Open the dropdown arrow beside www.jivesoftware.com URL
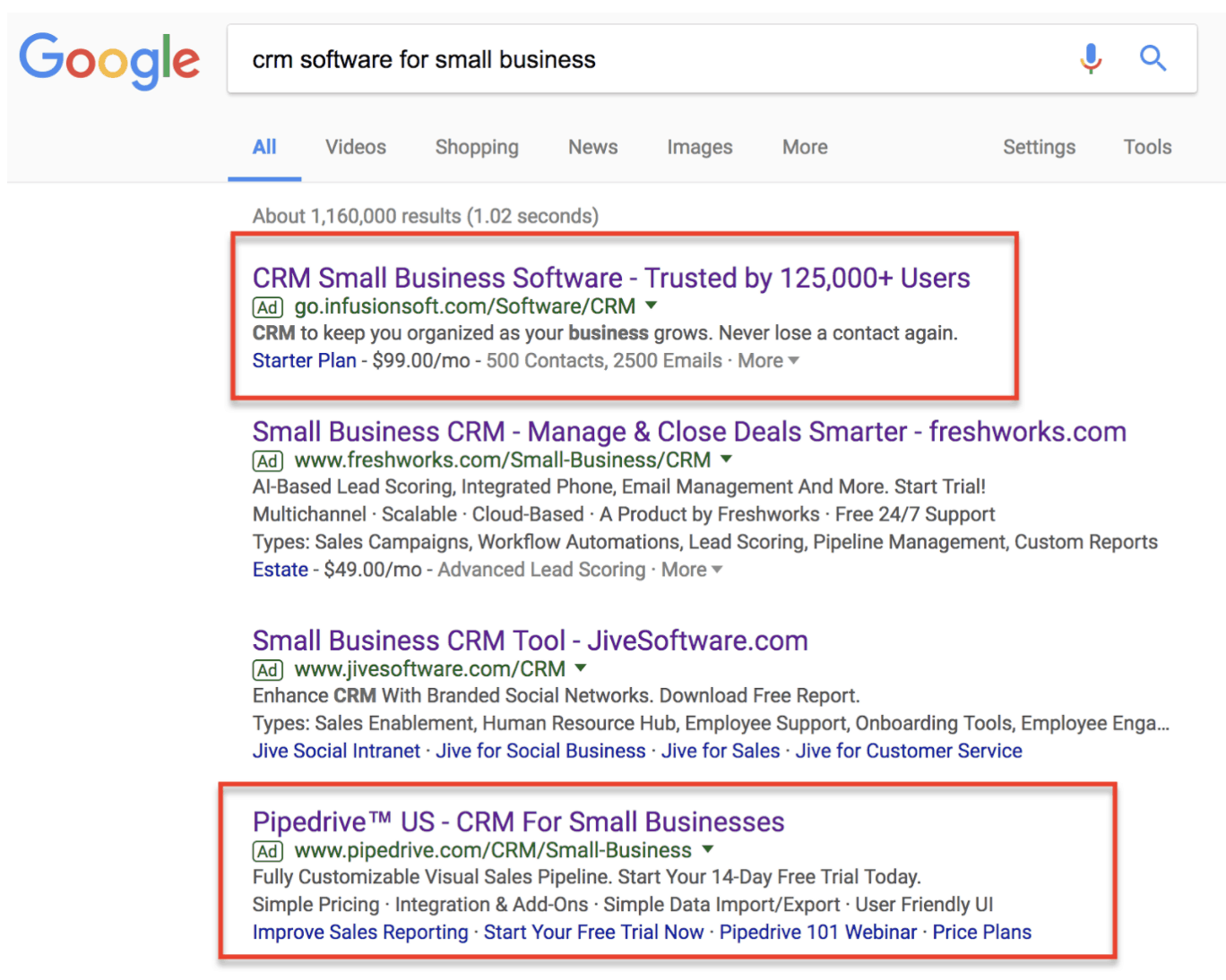This screenshot has width=1226, height=980. click(x=581, y=667)
